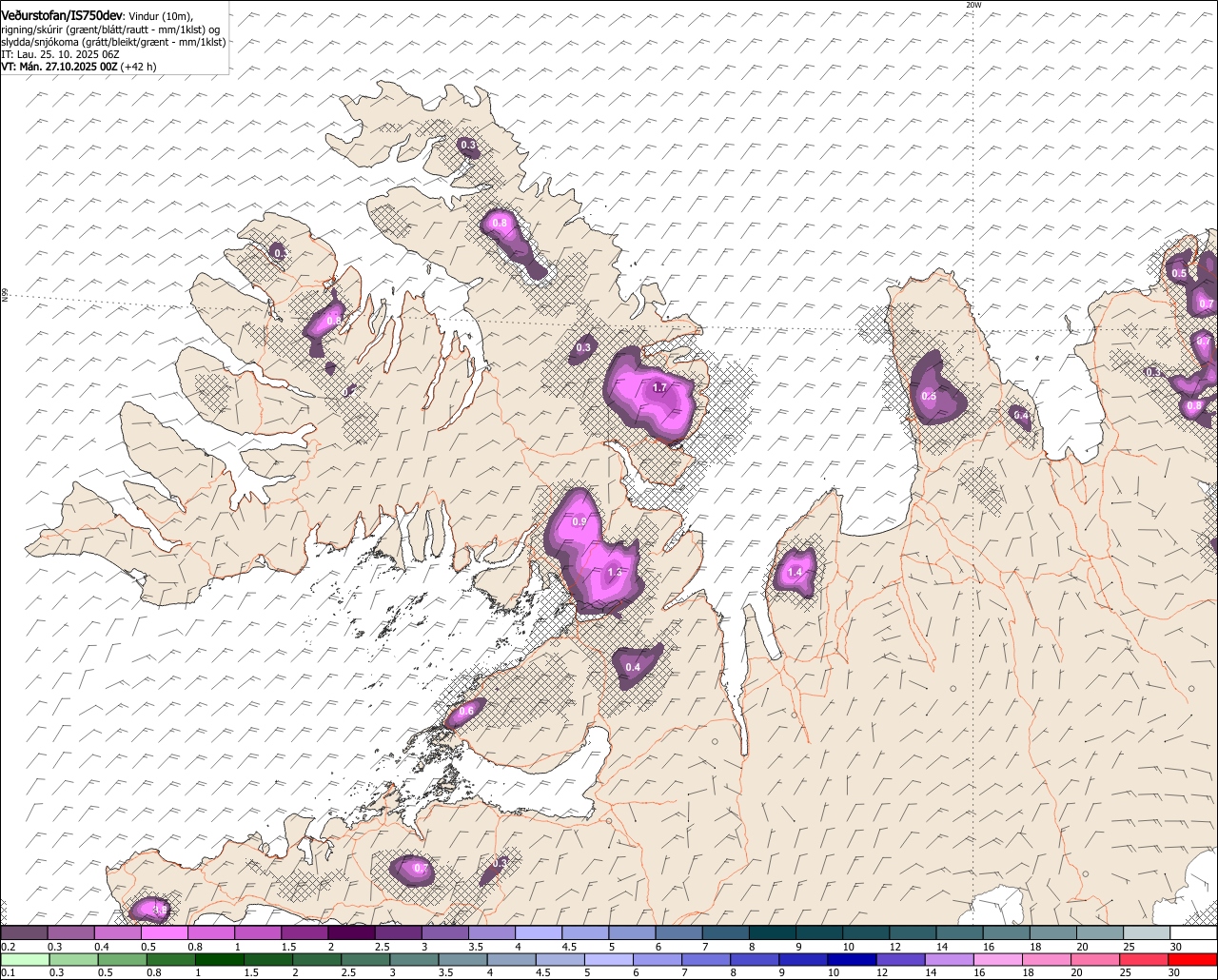
Task: Select top scale swatch between 8 and 9
Action: 773,932
